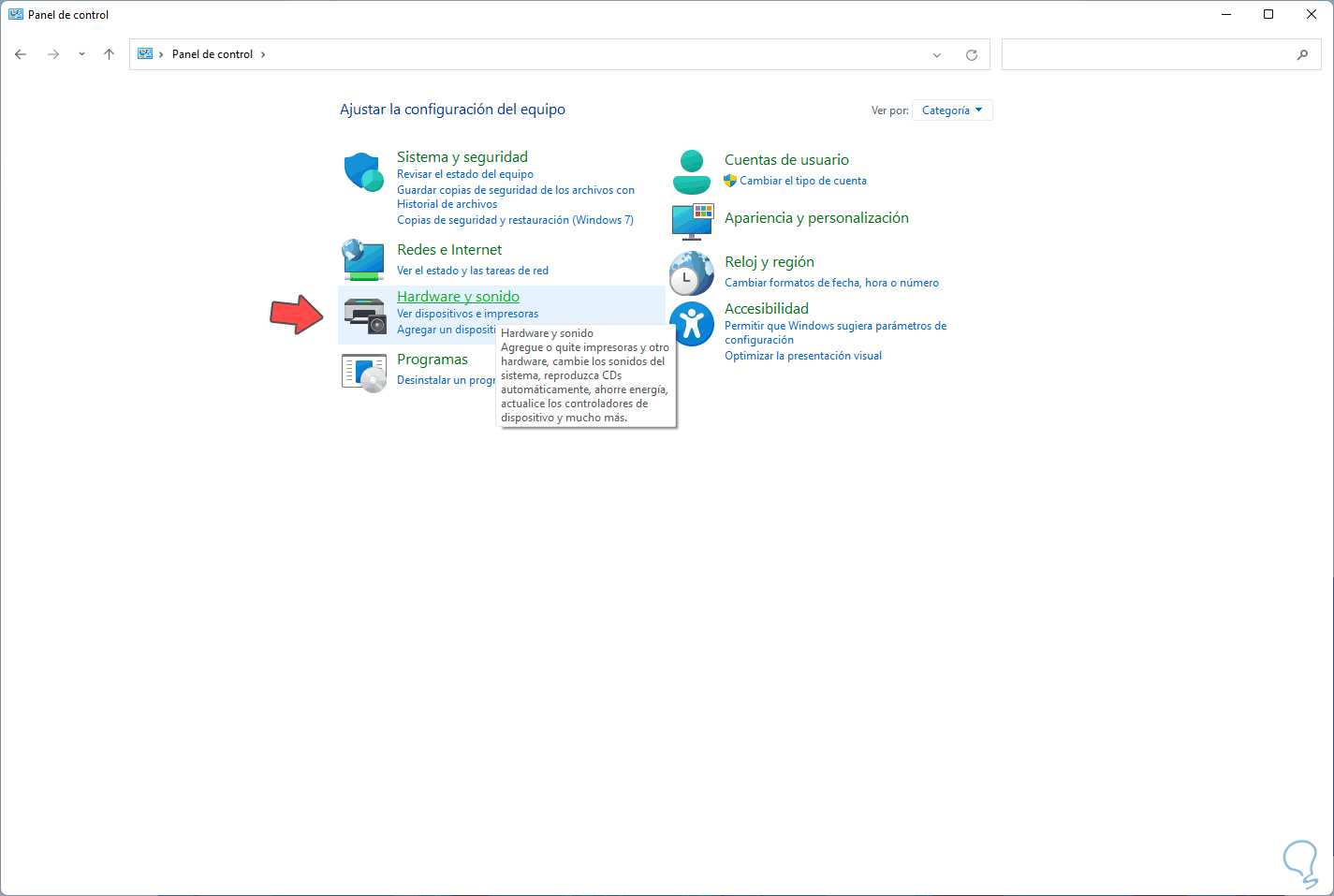Viewport: 1334px width, 896px height.
Task: Click the Redes e Internet globe icon
Action: (364, 259)
